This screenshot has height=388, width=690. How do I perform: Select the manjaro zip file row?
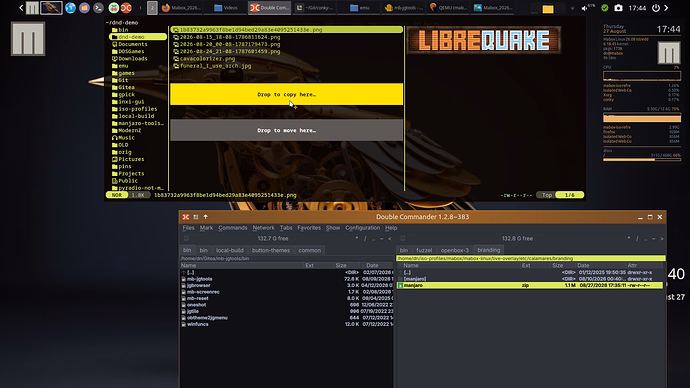530,286
